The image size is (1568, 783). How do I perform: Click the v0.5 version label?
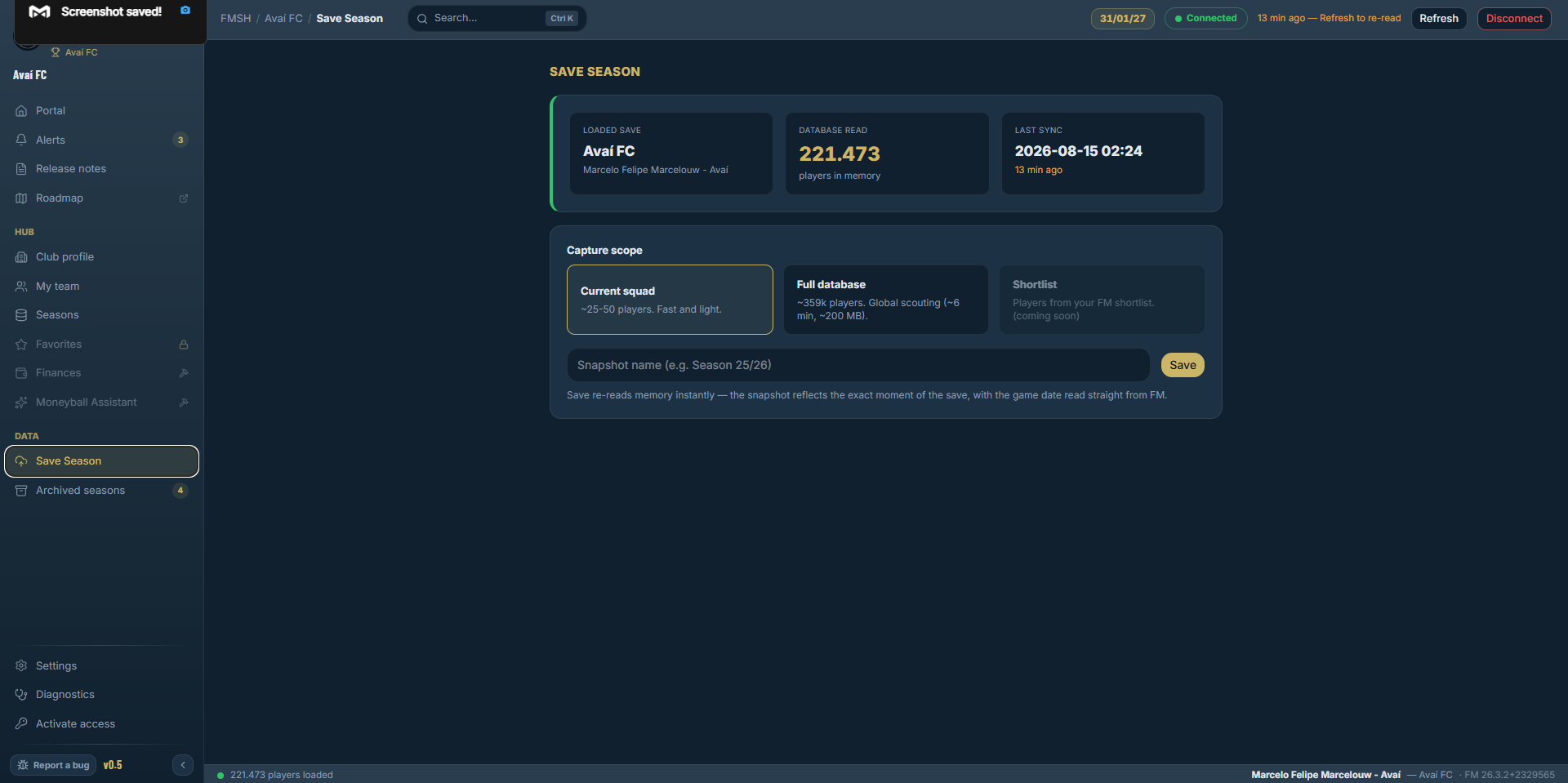(x=113, y=765)
